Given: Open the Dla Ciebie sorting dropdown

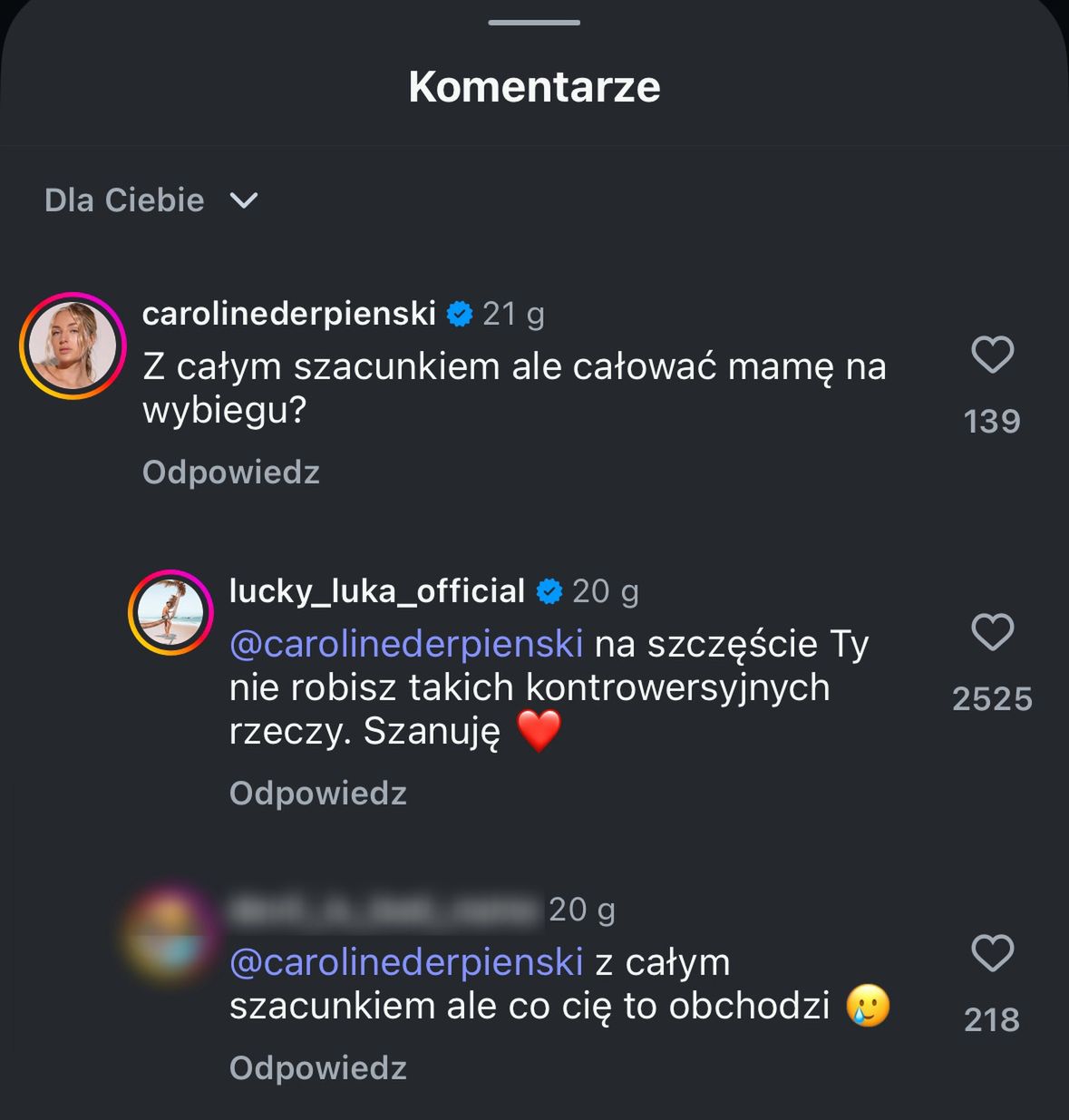Looking at the screenshot, I should point(124,200).
